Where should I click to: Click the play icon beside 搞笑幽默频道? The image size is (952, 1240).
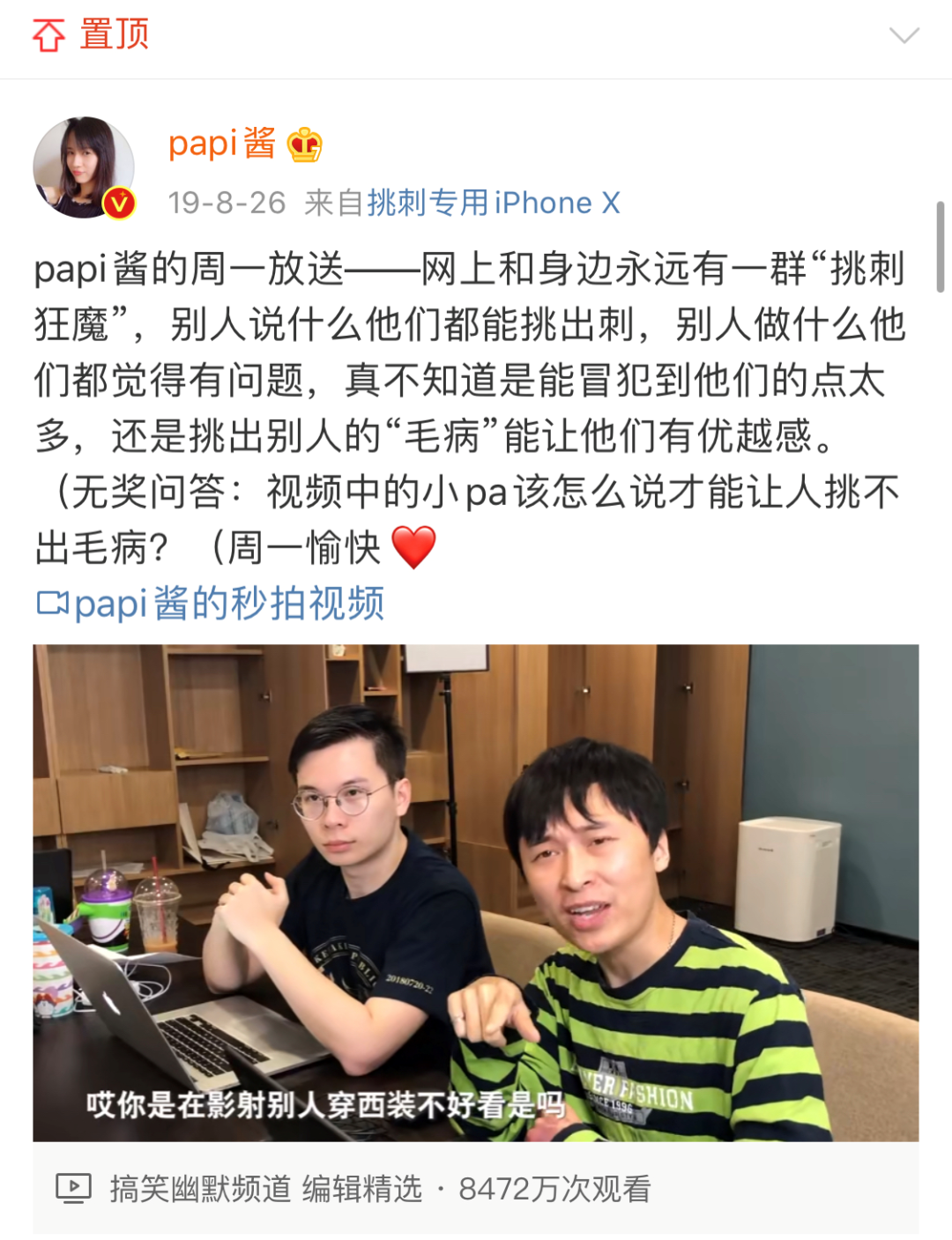click(x=73, y=1188)
